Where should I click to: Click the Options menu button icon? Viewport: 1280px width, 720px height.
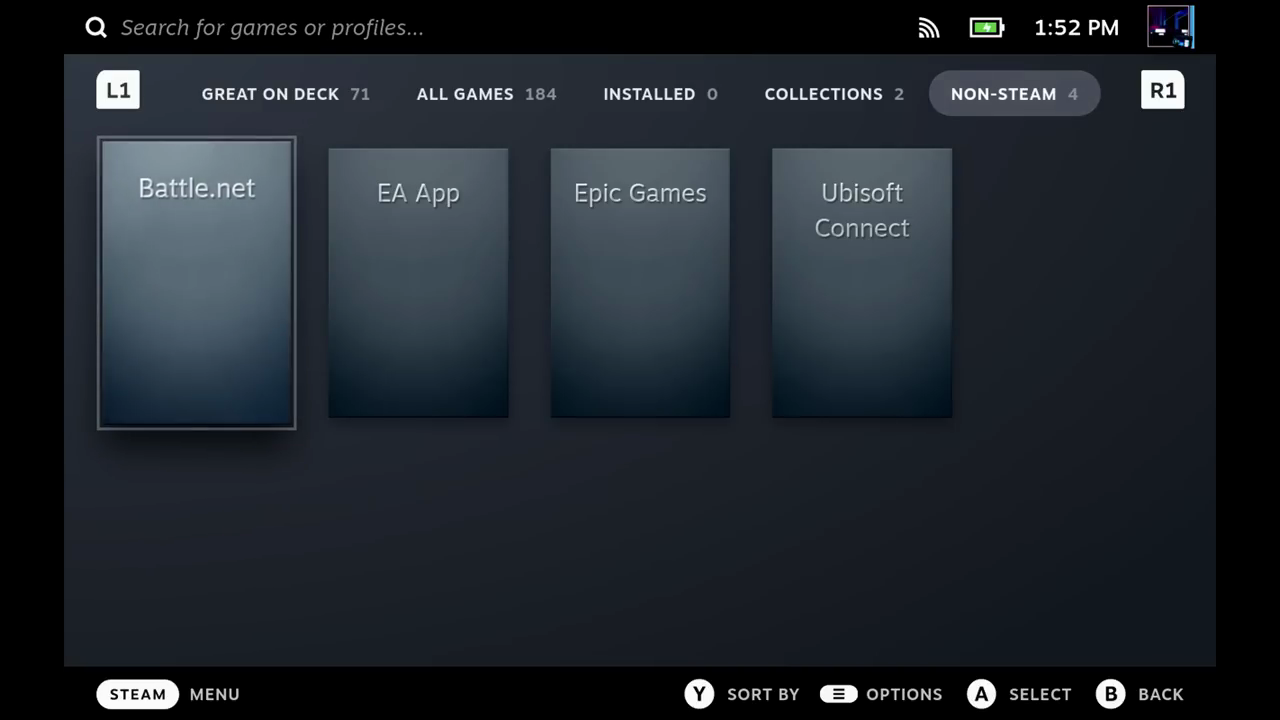(x=838, y=694)
